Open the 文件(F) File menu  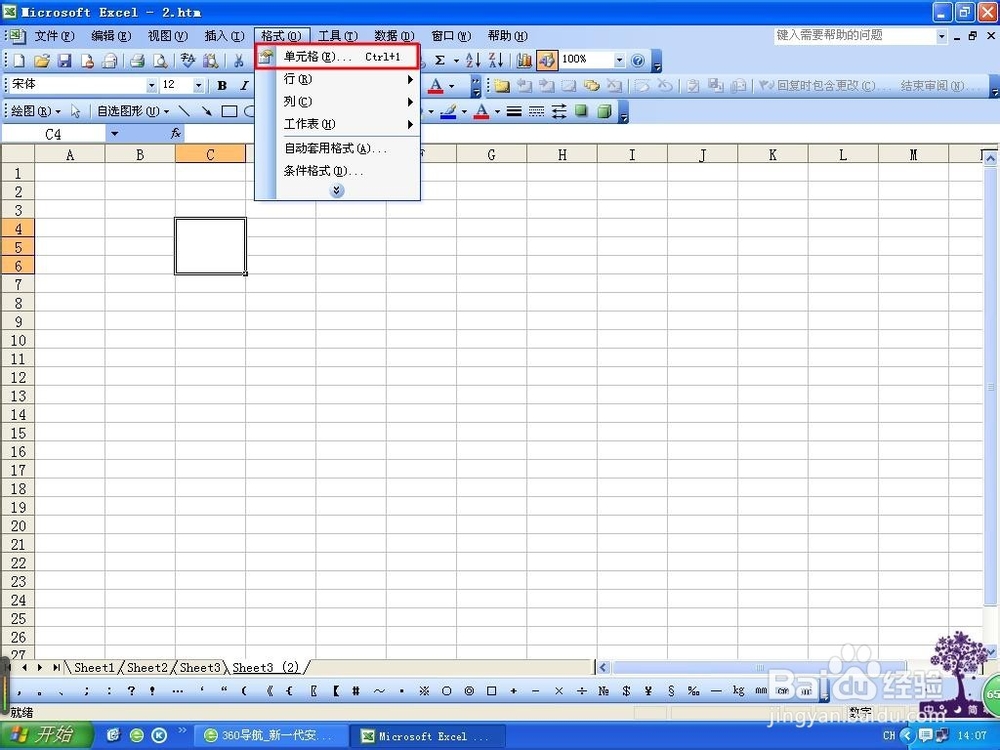tap(54, 36)
